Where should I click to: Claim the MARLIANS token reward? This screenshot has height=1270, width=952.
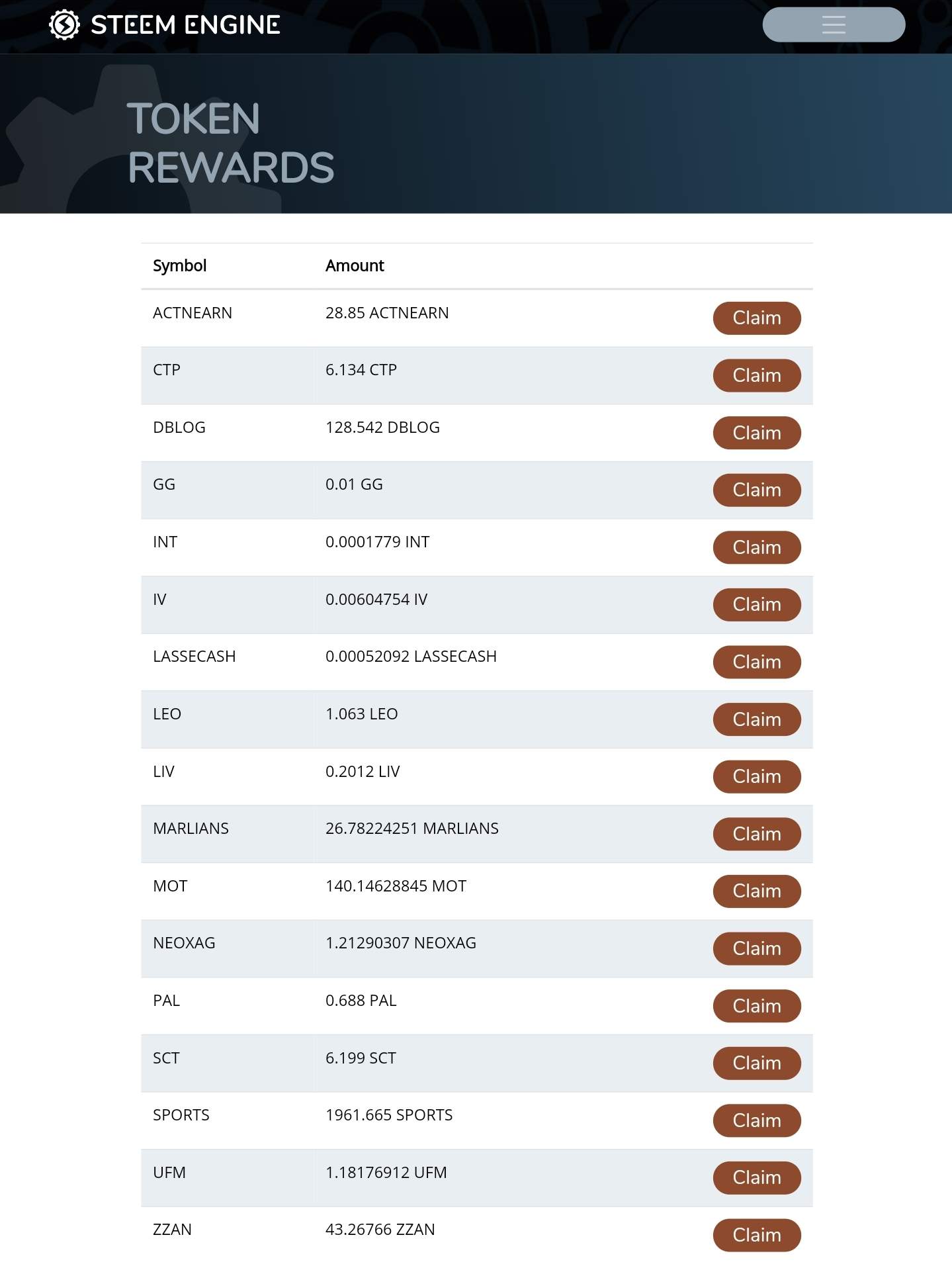click(x=757, y=835)
